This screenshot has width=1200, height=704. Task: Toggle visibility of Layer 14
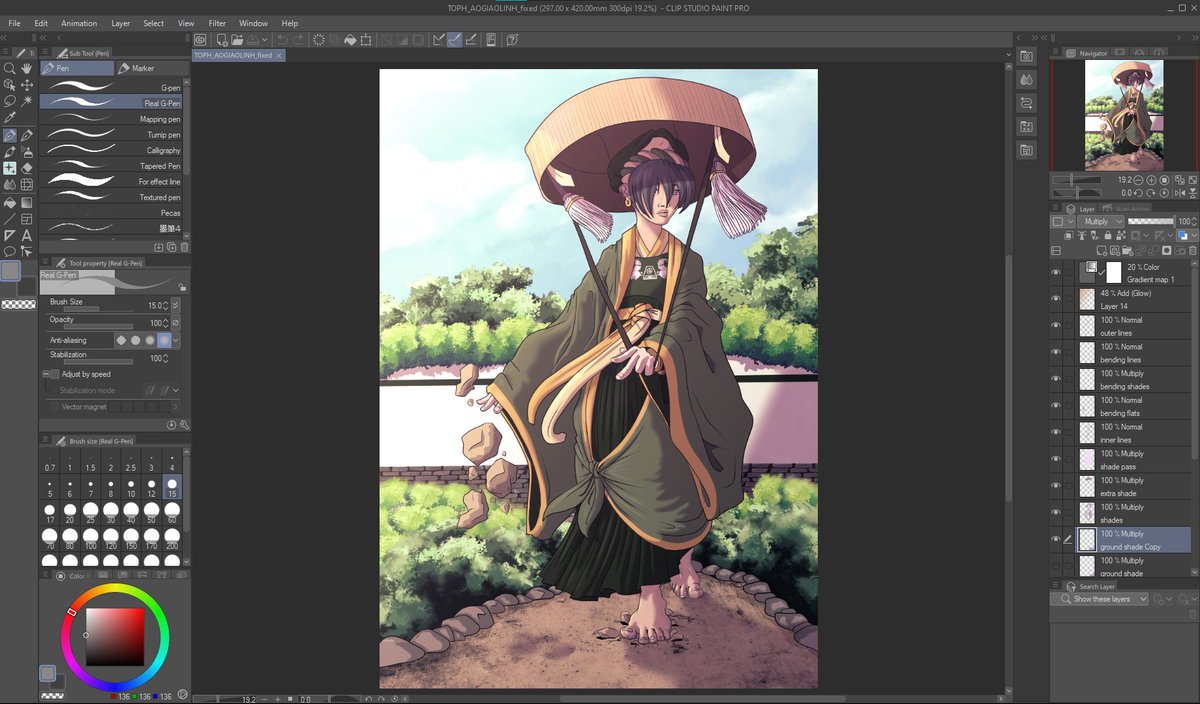coord(1056,298)
